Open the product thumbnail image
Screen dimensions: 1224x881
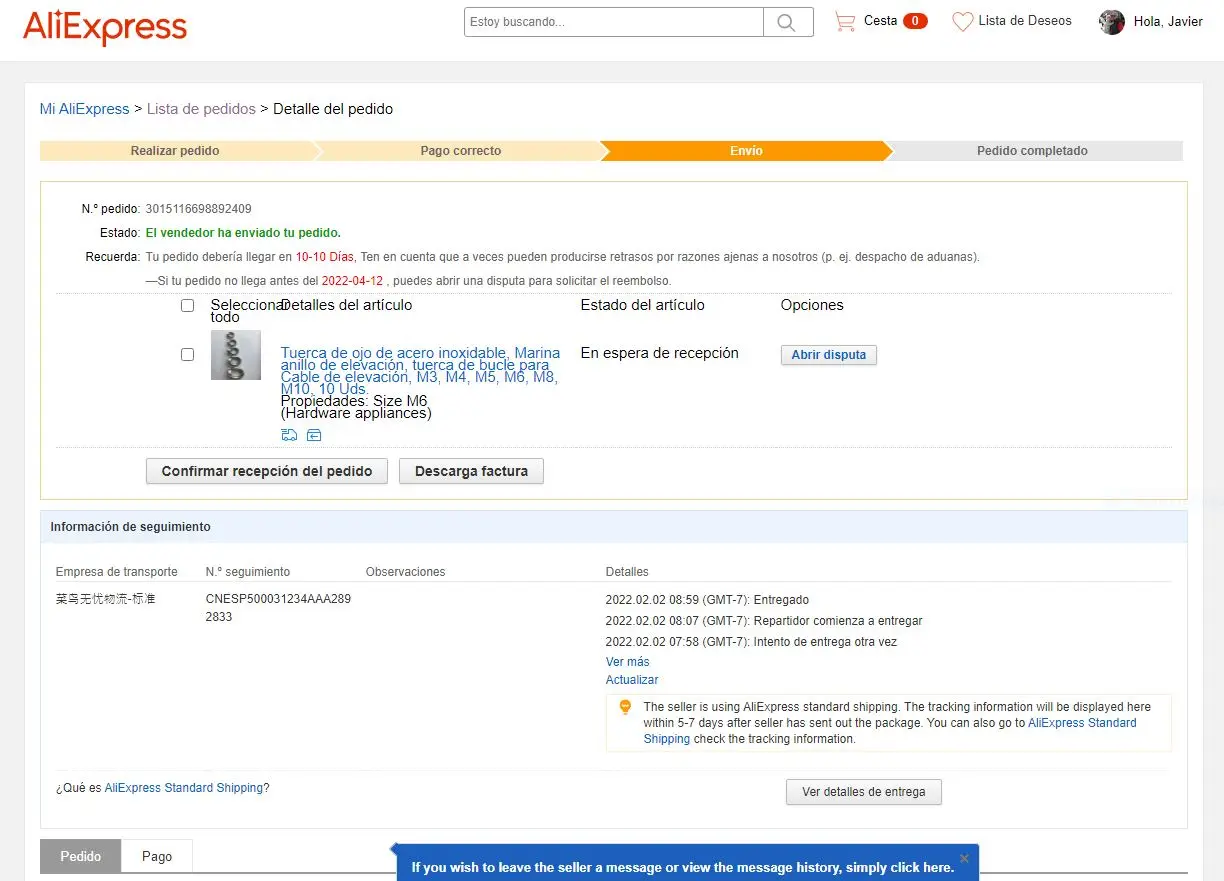click(236, 355)
